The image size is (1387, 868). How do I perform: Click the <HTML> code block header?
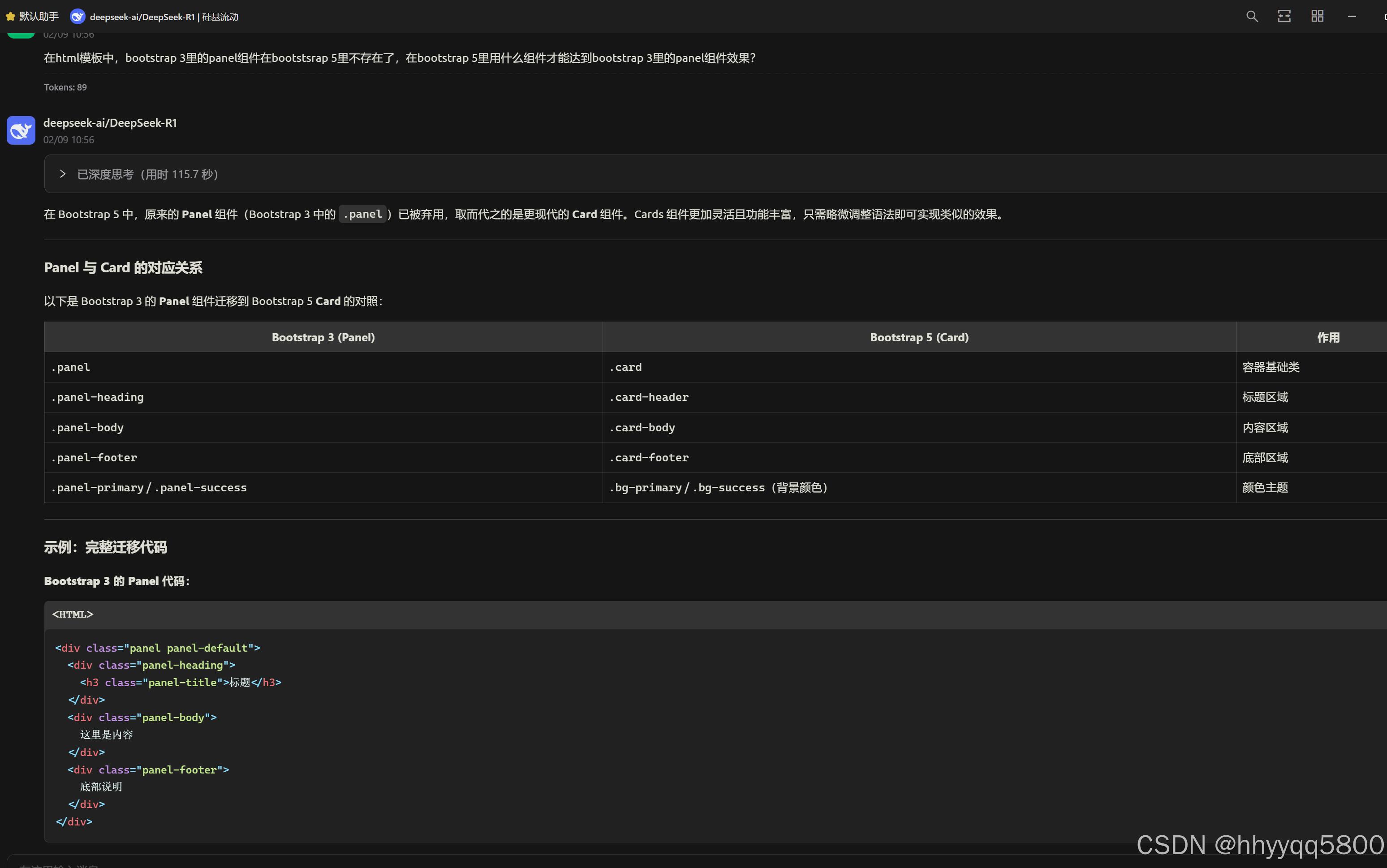tap(73, 614)
